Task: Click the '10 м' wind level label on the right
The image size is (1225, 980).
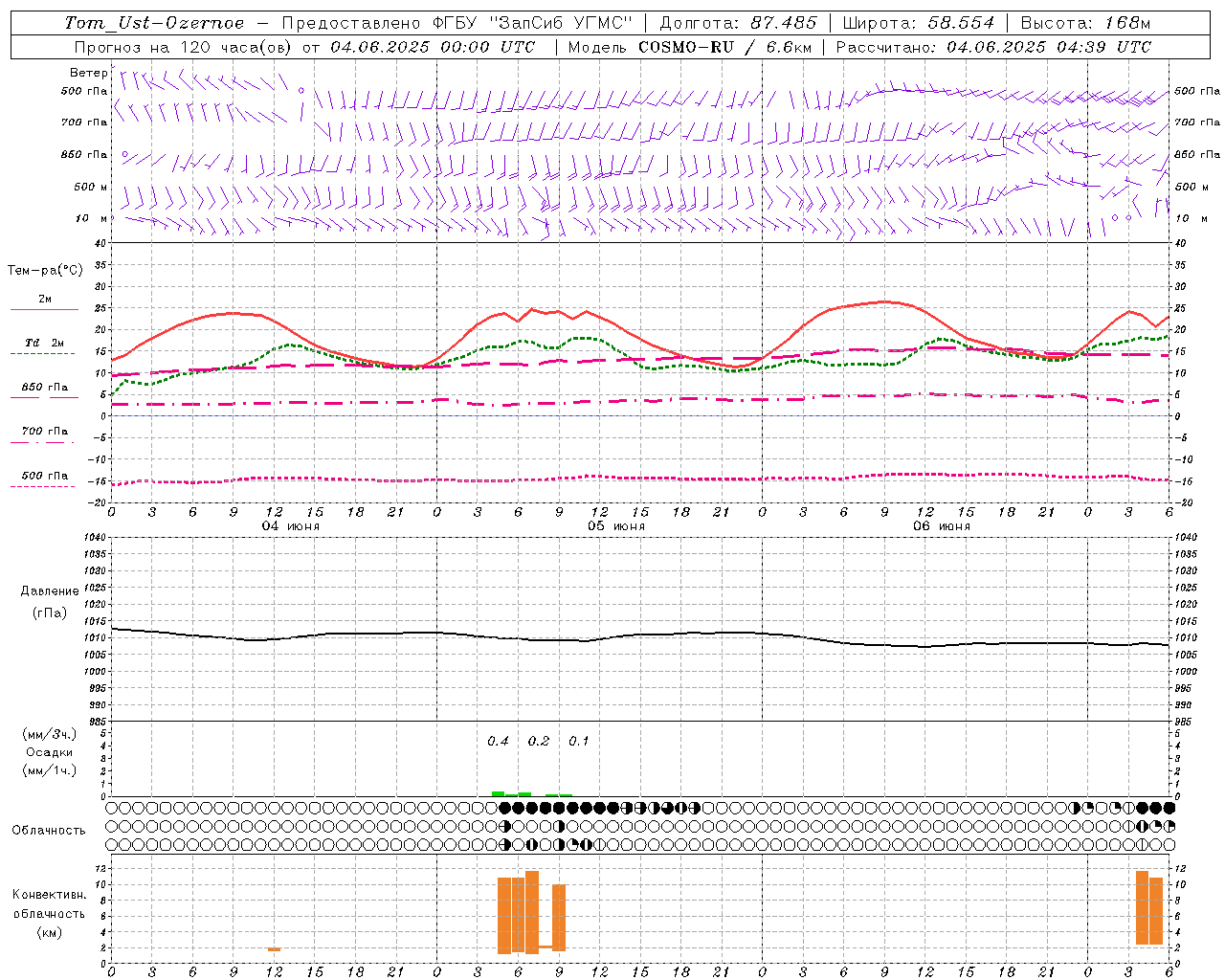Action: tap(1191, 218)
